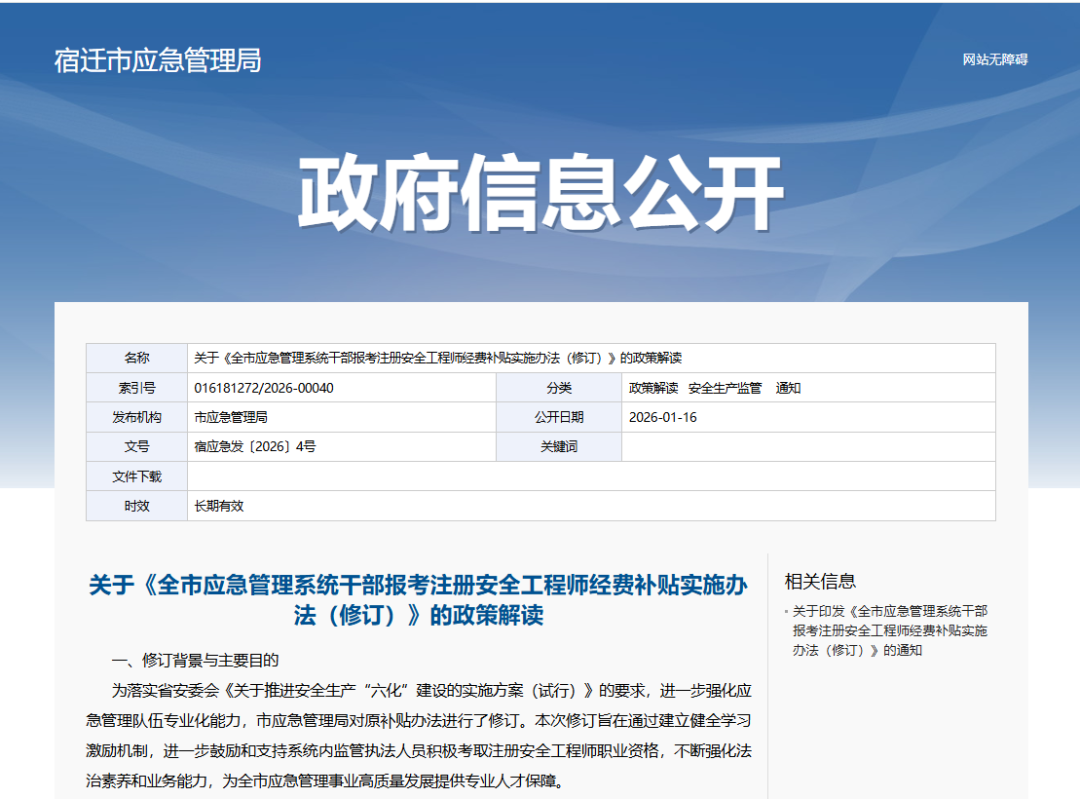
Task: Select the 通知 category tag
Action: (788, 388)
